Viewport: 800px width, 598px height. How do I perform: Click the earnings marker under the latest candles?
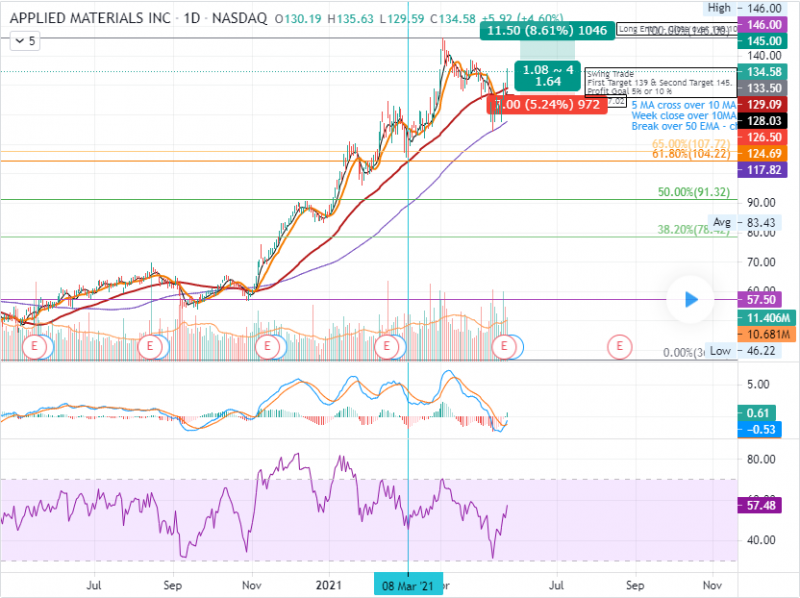click(505, 346)
